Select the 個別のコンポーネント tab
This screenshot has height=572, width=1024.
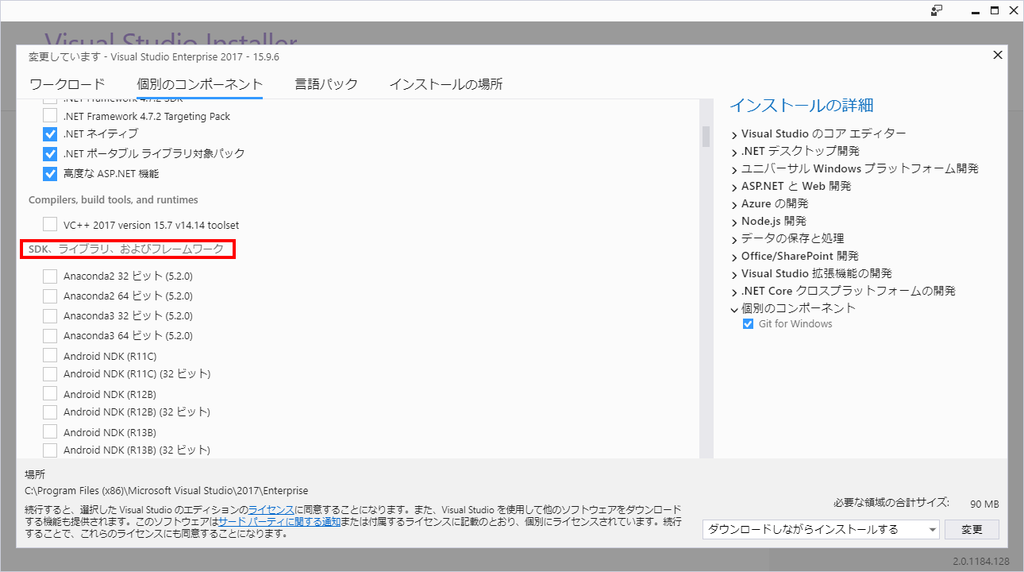tap(199, 84)
